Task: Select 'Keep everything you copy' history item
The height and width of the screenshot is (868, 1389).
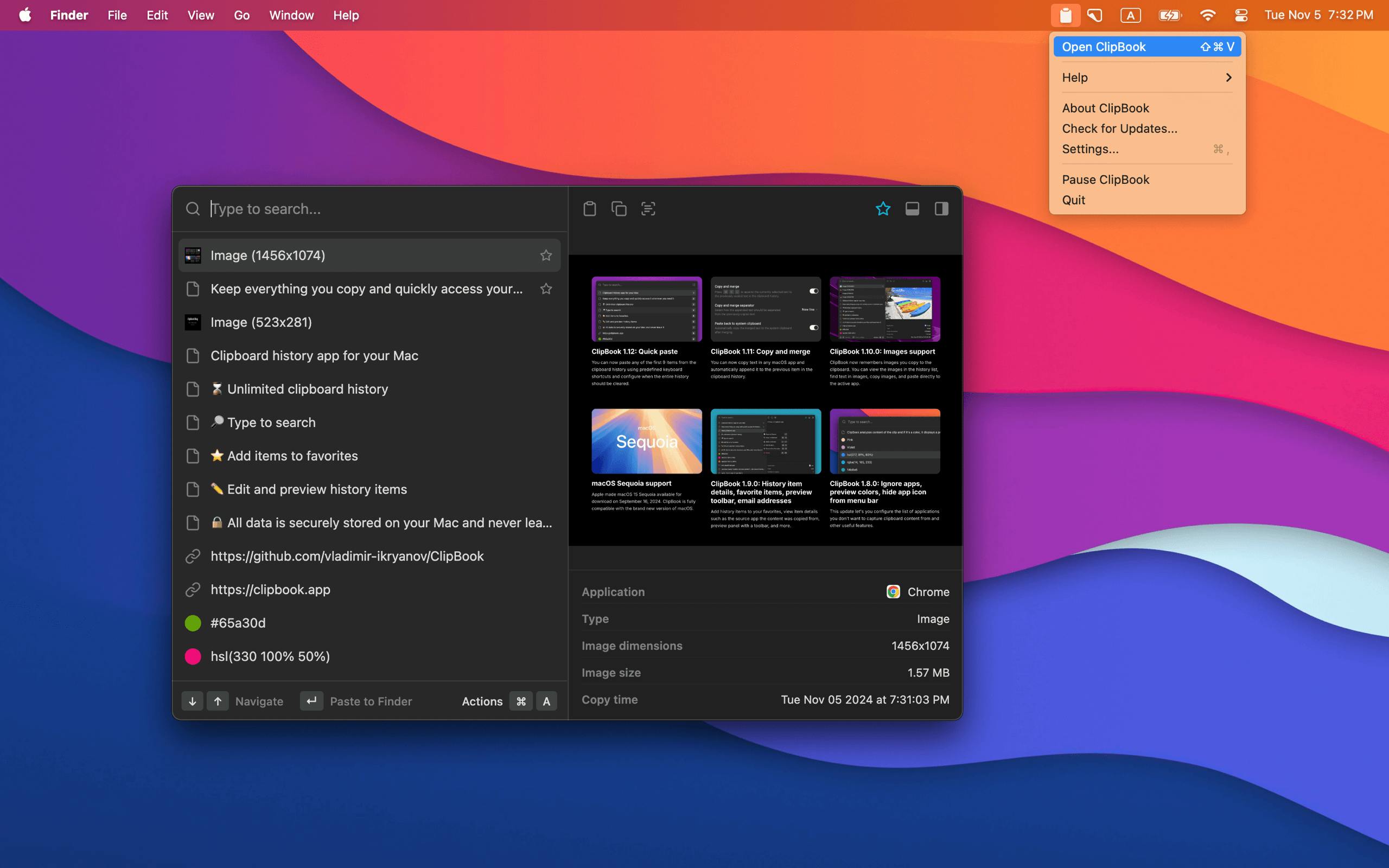Action: coord(369,289)
